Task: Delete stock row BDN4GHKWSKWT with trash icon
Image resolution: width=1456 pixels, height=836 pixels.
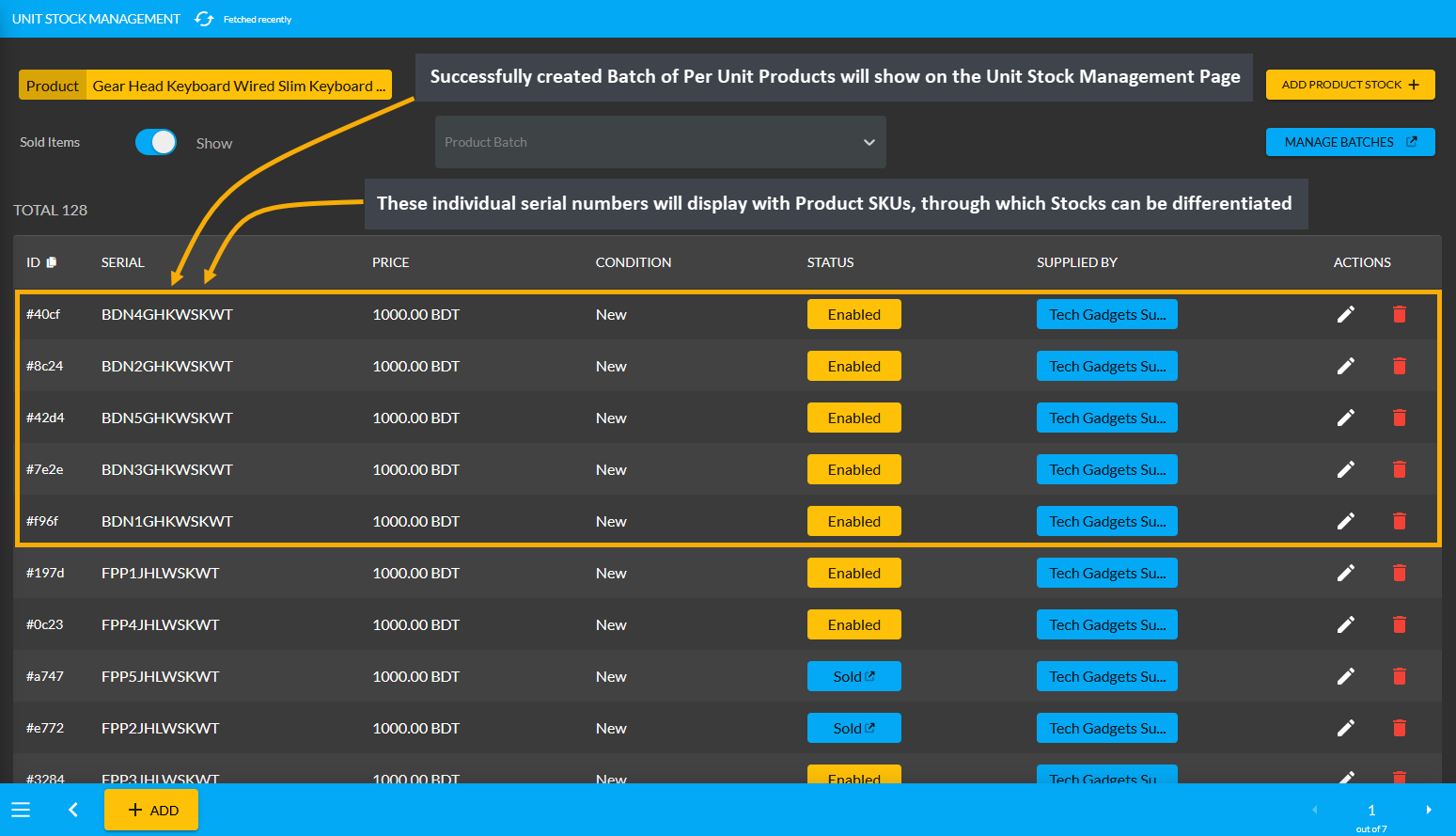Action: (1400, 314)
